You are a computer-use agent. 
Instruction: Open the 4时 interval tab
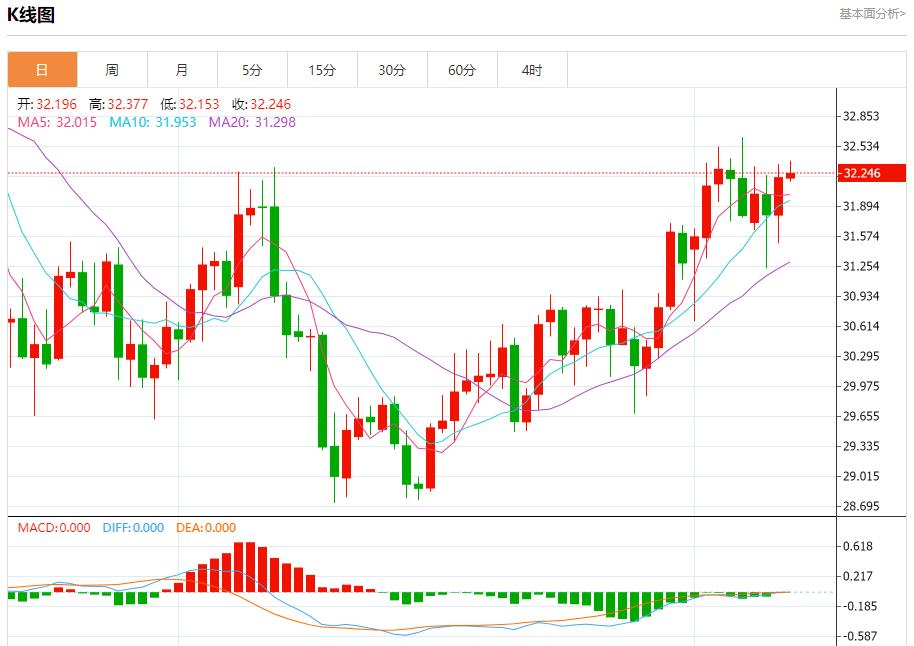[532, 70]
